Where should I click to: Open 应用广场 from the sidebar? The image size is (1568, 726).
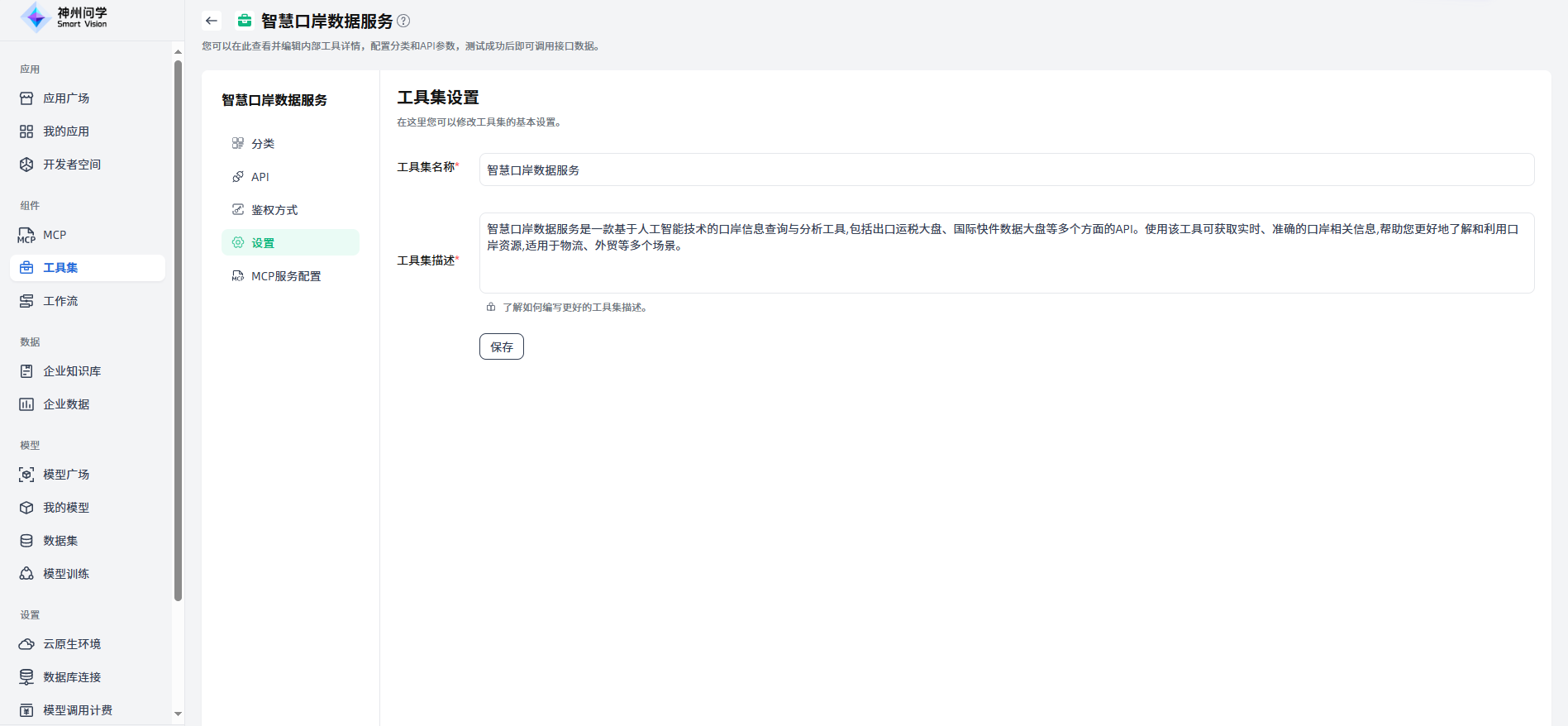(x=66, y=98)
